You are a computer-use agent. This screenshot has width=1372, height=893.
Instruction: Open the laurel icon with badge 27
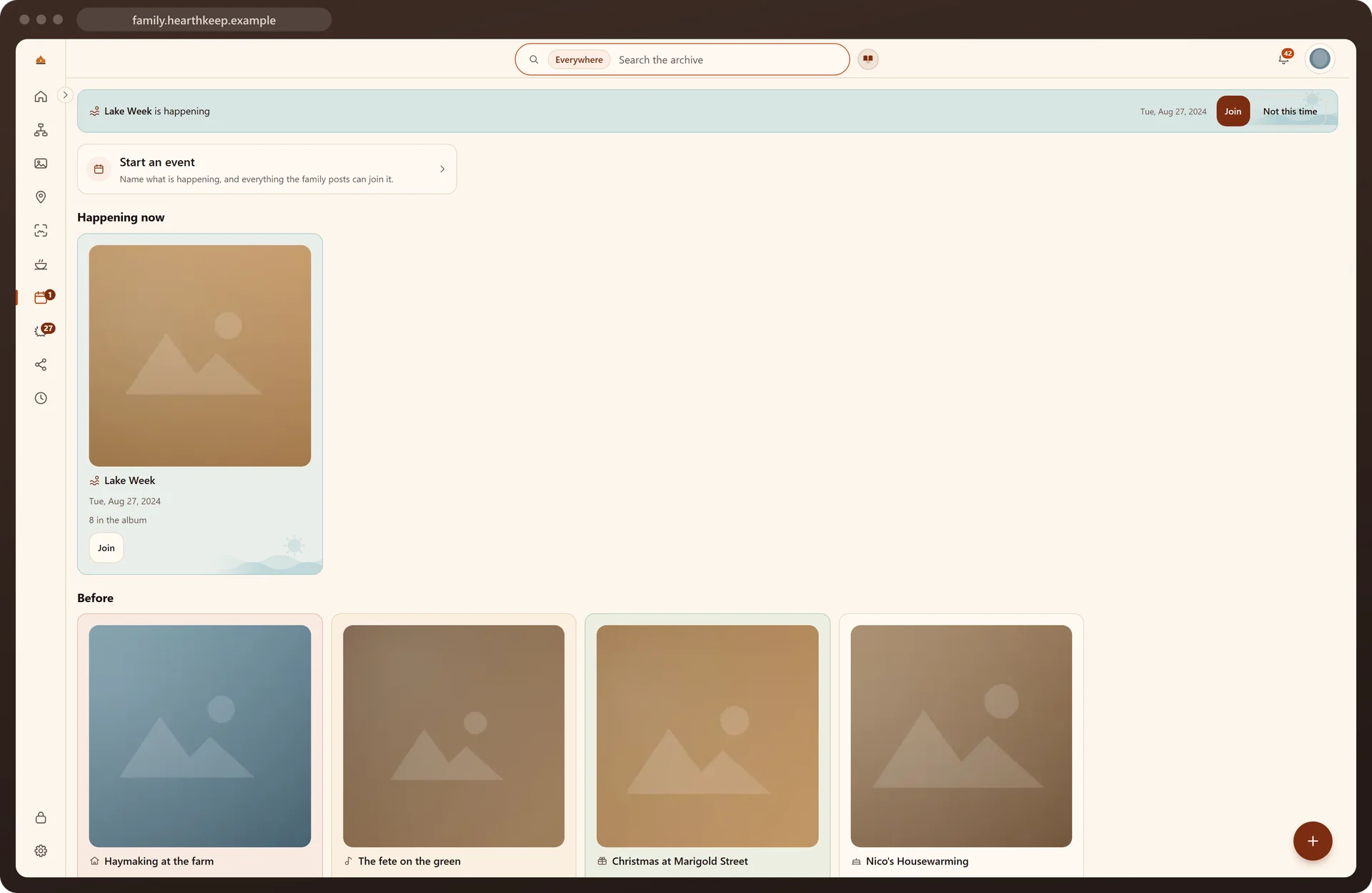click(41, 331)
